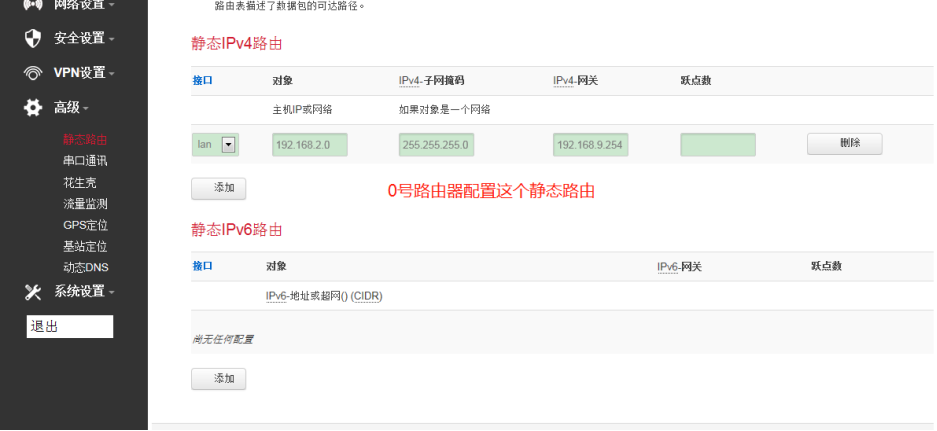Select GPS定位 in sidebar
Viewport: 937px width, 431px height.
click(85, 225)
